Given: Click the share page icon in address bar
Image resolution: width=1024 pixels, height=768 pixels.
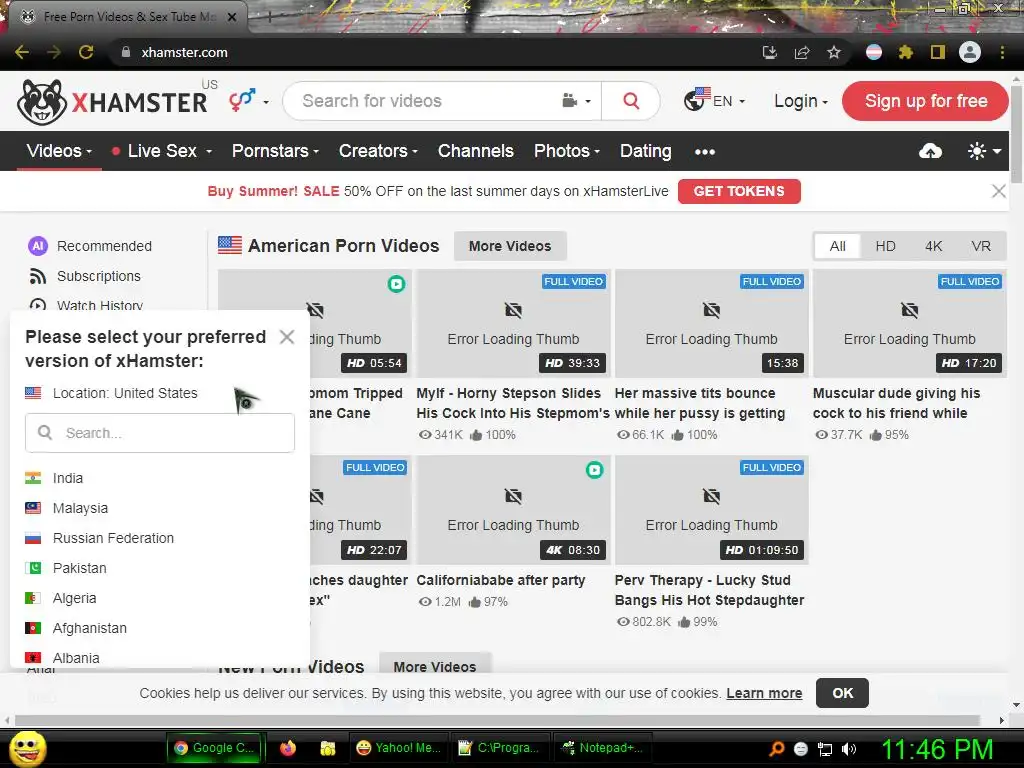Looking at the screenshot, I should pos(802,52).
